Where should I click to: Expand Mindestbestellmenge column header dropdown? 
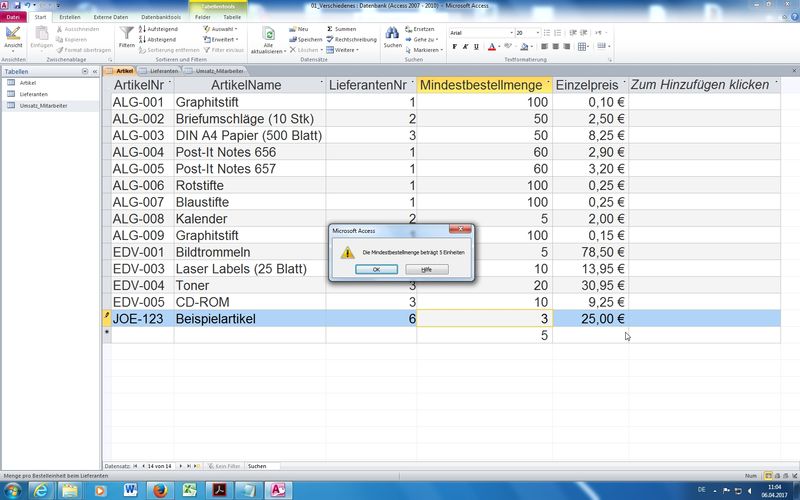546,86
